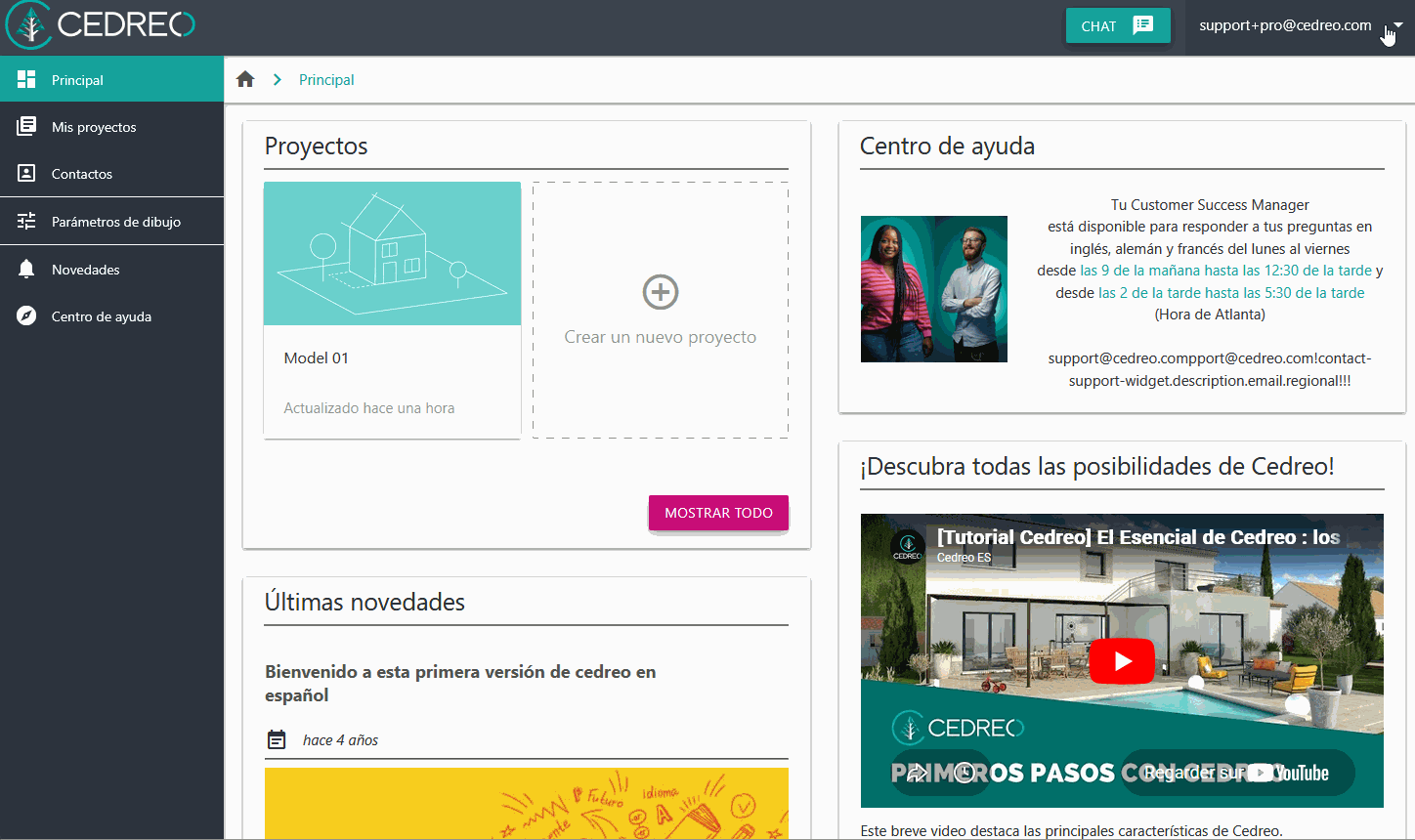The image size is (1415, 840).
Task: Open the Tutorial Cedreo video title link
Action: click(1138, 537)
